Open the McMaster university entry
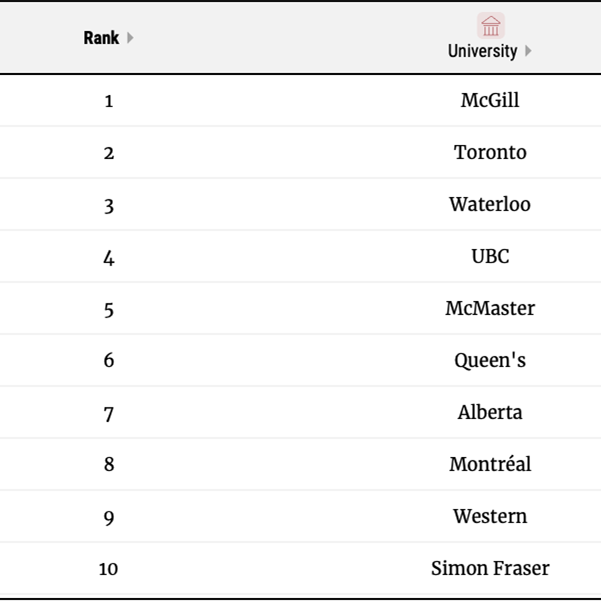This screenshot has height=601, width=601. [x=490, y=308]
